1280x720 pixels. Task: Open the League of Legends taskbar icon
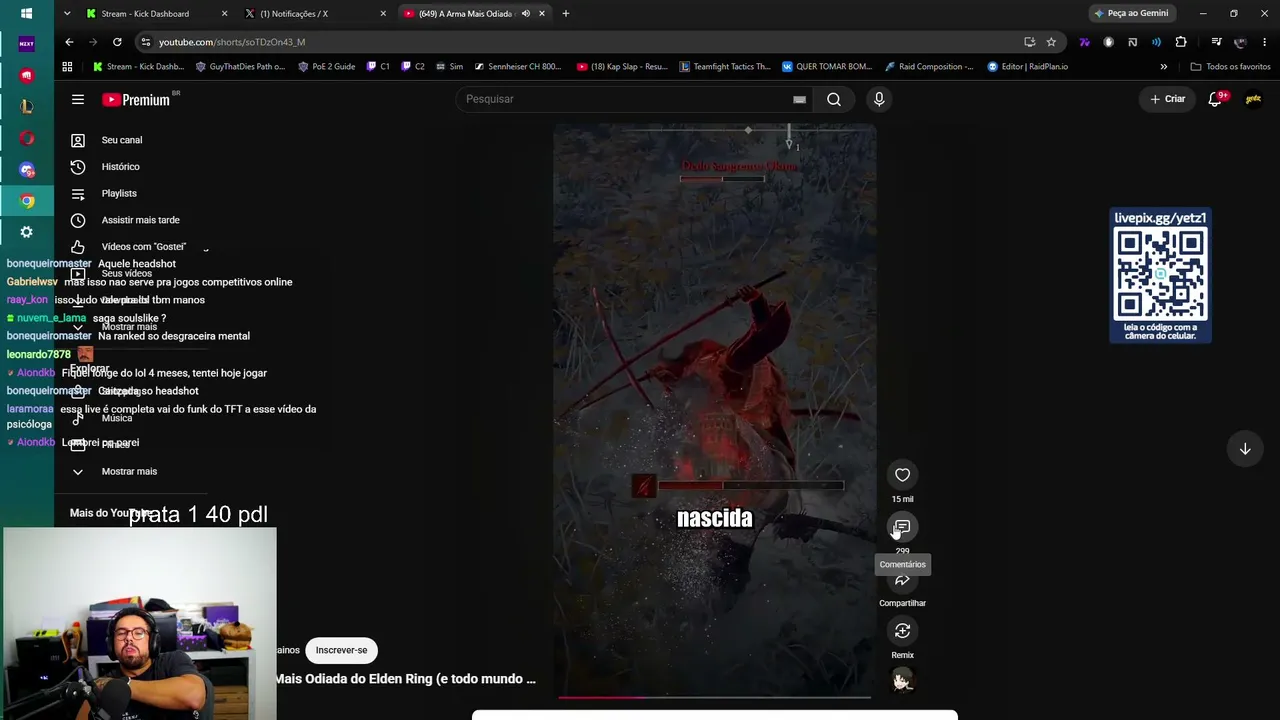click(27, 106)
